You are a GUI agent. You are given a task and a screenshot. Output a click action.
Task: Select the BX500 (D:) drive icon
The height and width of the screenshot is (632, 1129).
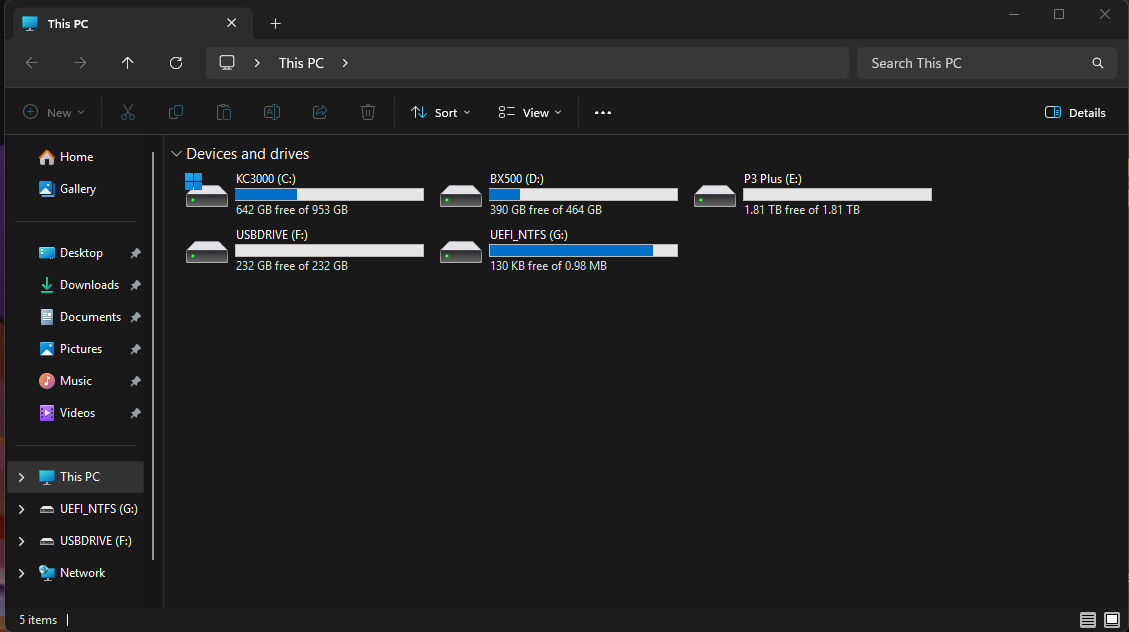click(x=461, y=195)
